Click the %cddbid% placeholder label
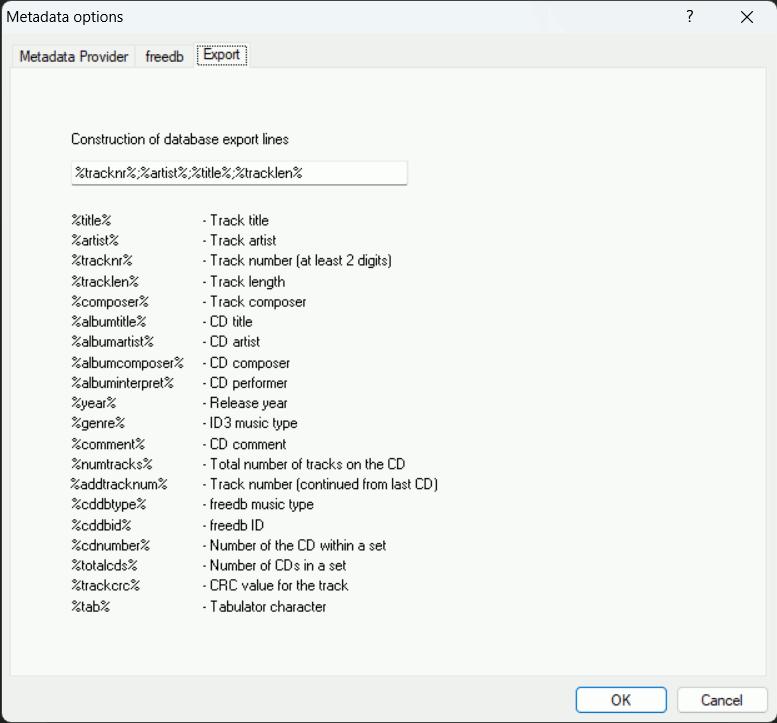This screenshot has height=723, width=777. click(x=101, y=525)
